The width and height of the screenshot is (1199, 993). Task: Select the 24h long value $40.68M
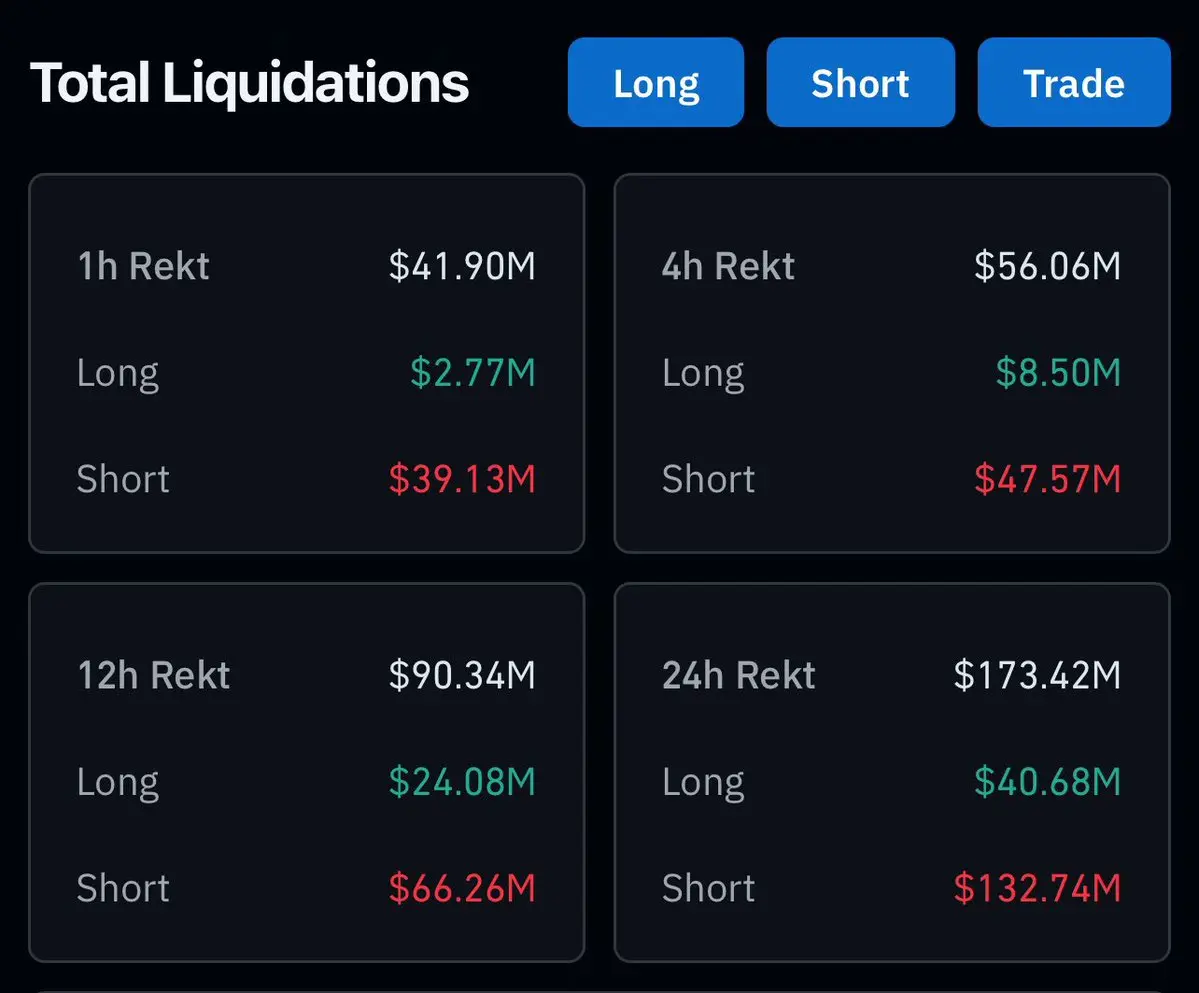click(x=1047, y=781)
